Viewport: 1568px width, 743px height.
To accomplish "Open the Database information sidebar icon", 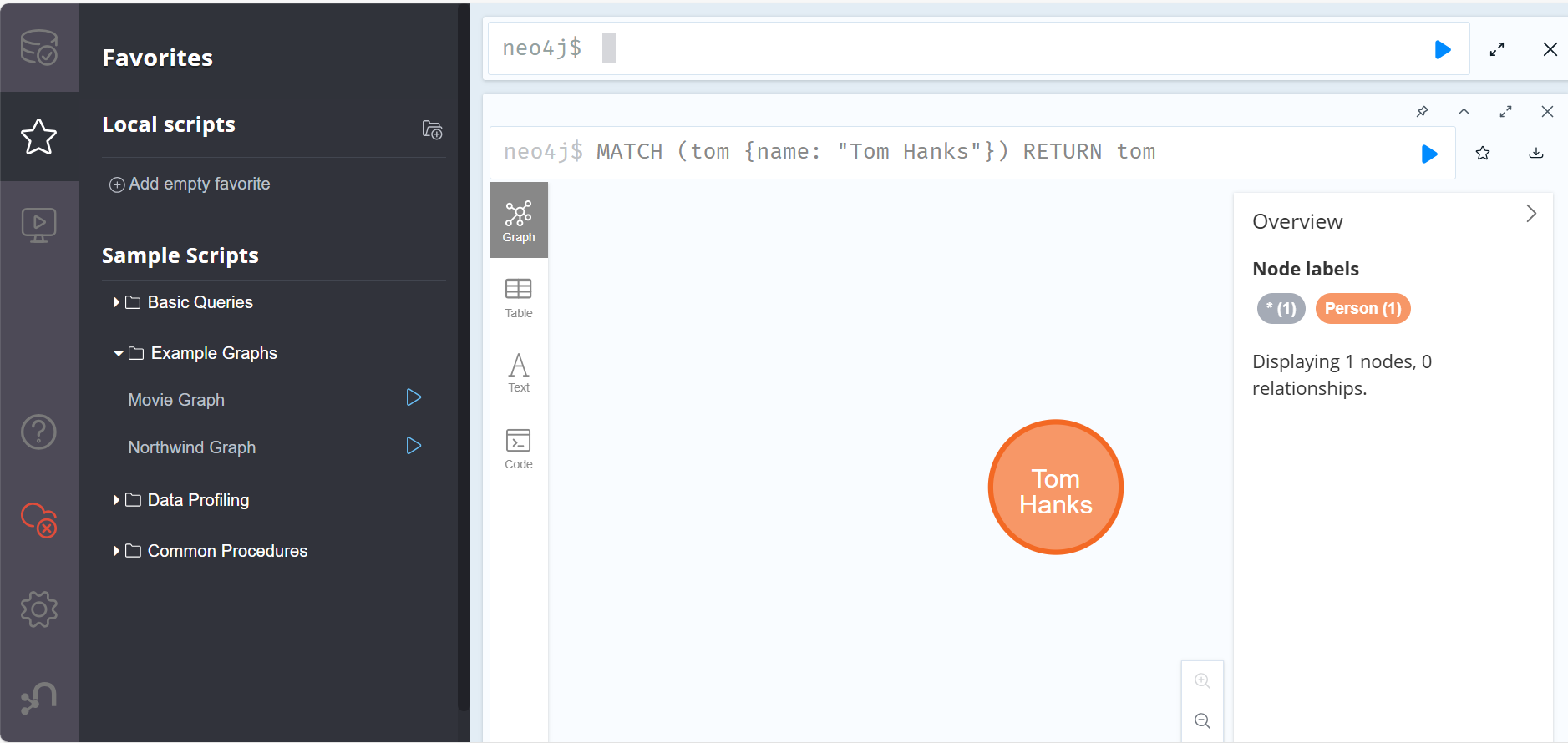I will point(39,48).
